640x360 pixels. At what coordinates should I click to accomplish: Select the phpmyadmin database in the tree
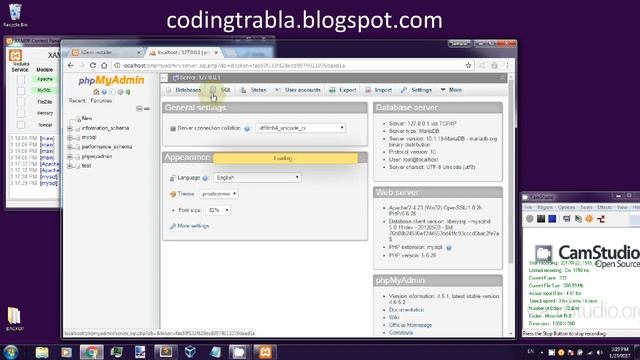tap(97, 156)
